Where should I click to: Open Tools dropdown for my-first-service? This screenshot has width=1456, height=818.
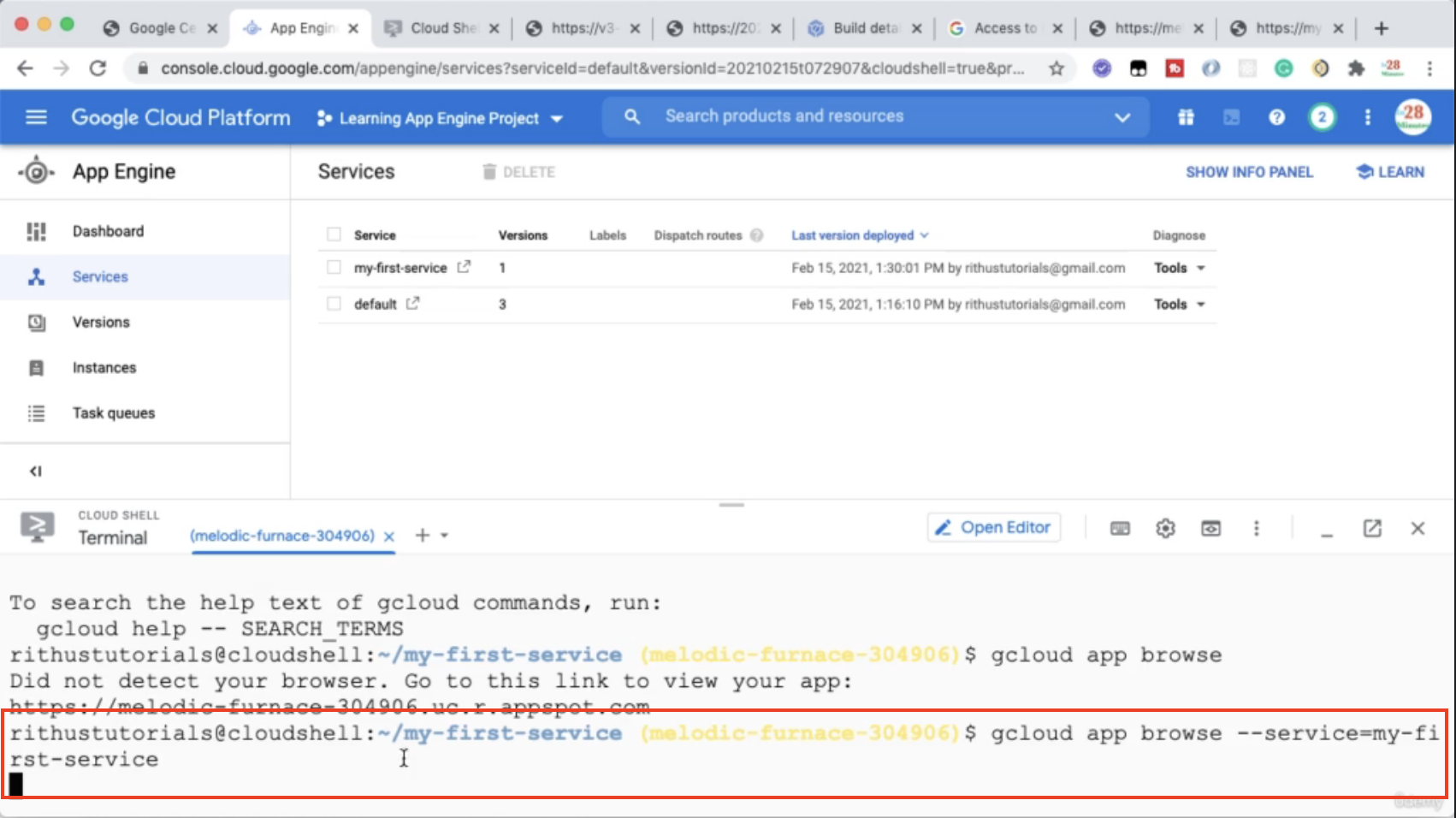1179,268
